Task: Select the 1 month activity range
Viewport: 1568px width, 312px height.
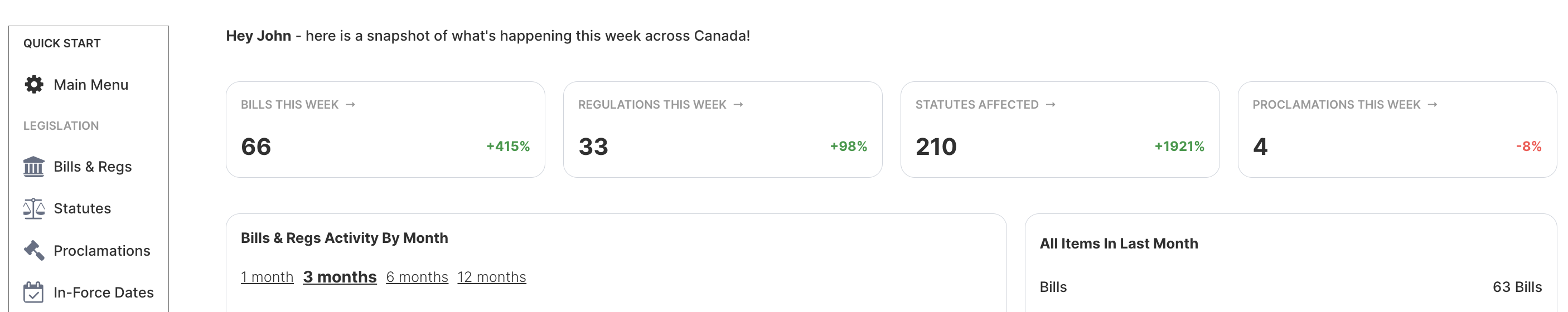Action: (x=267, y=277)
